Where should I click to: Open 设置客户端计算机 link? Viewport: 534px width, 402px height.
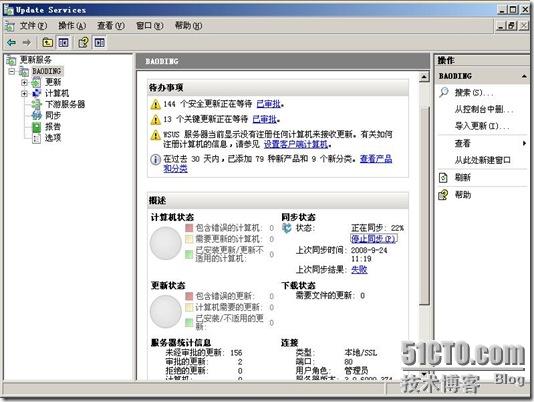[296, 144]
